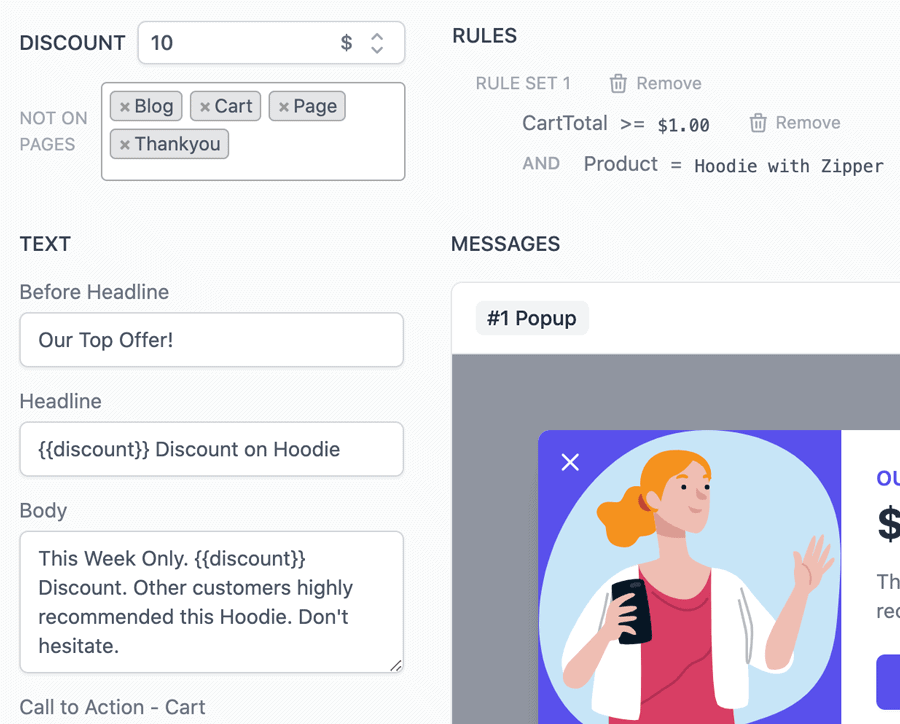Click the Headline field with discount placeholder
900x724 pixels.
pos(211,449)
